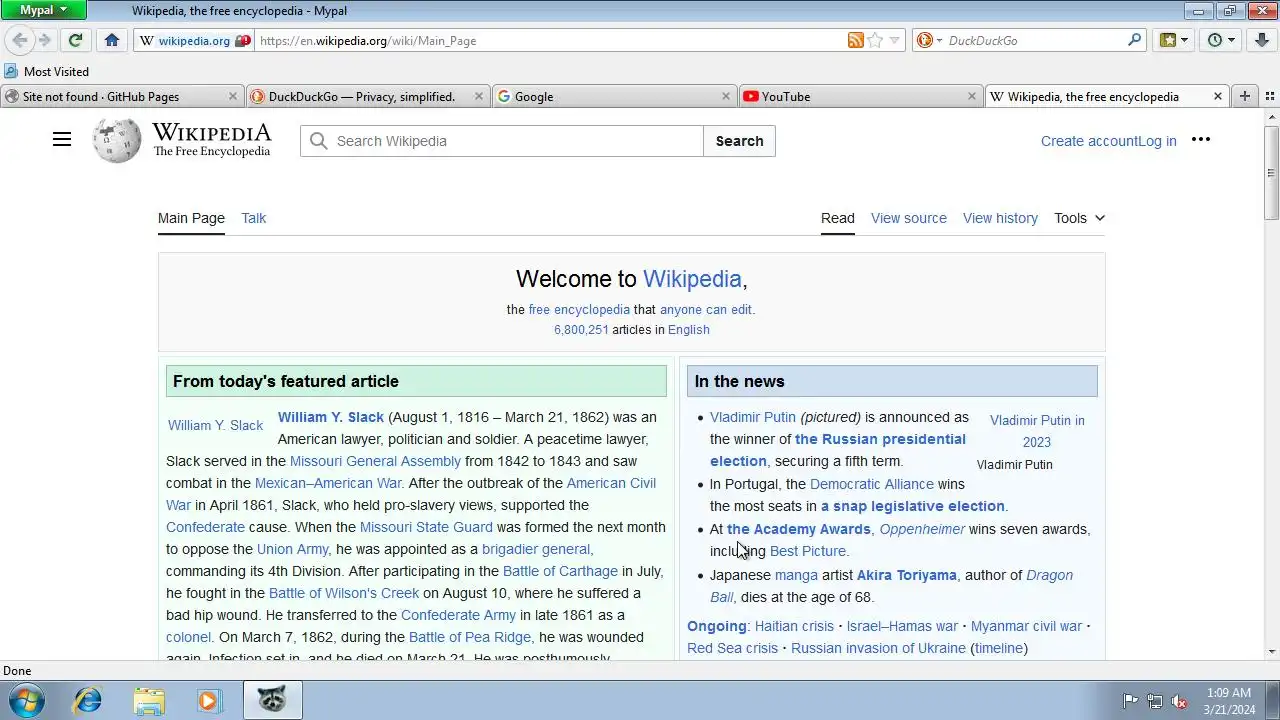Click the Forward navigation arrow
Screen dimensions: 1280x720
point(44,40)
